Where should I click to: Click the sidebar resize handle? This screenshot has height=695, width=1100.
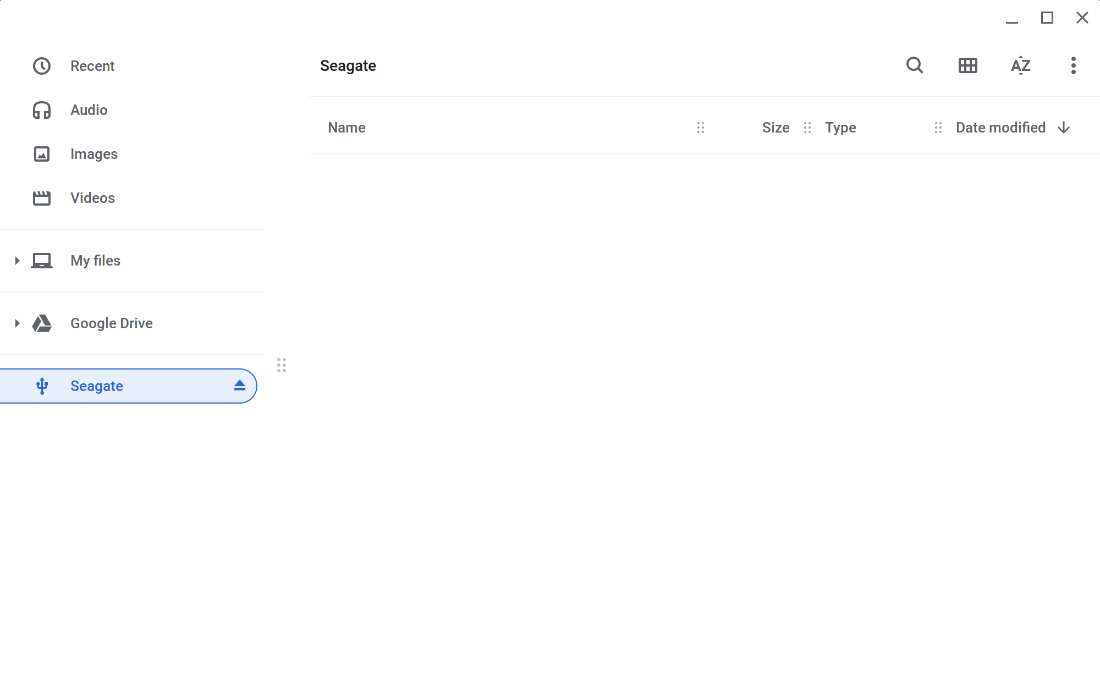coord(281,365)
